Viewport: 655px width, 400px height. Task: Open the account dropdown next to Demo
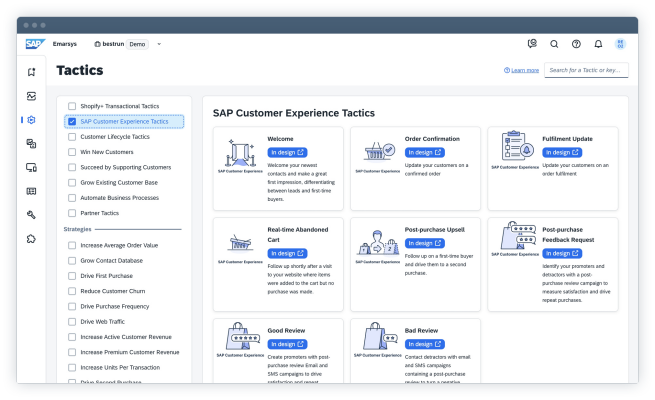tap(159, 44)
